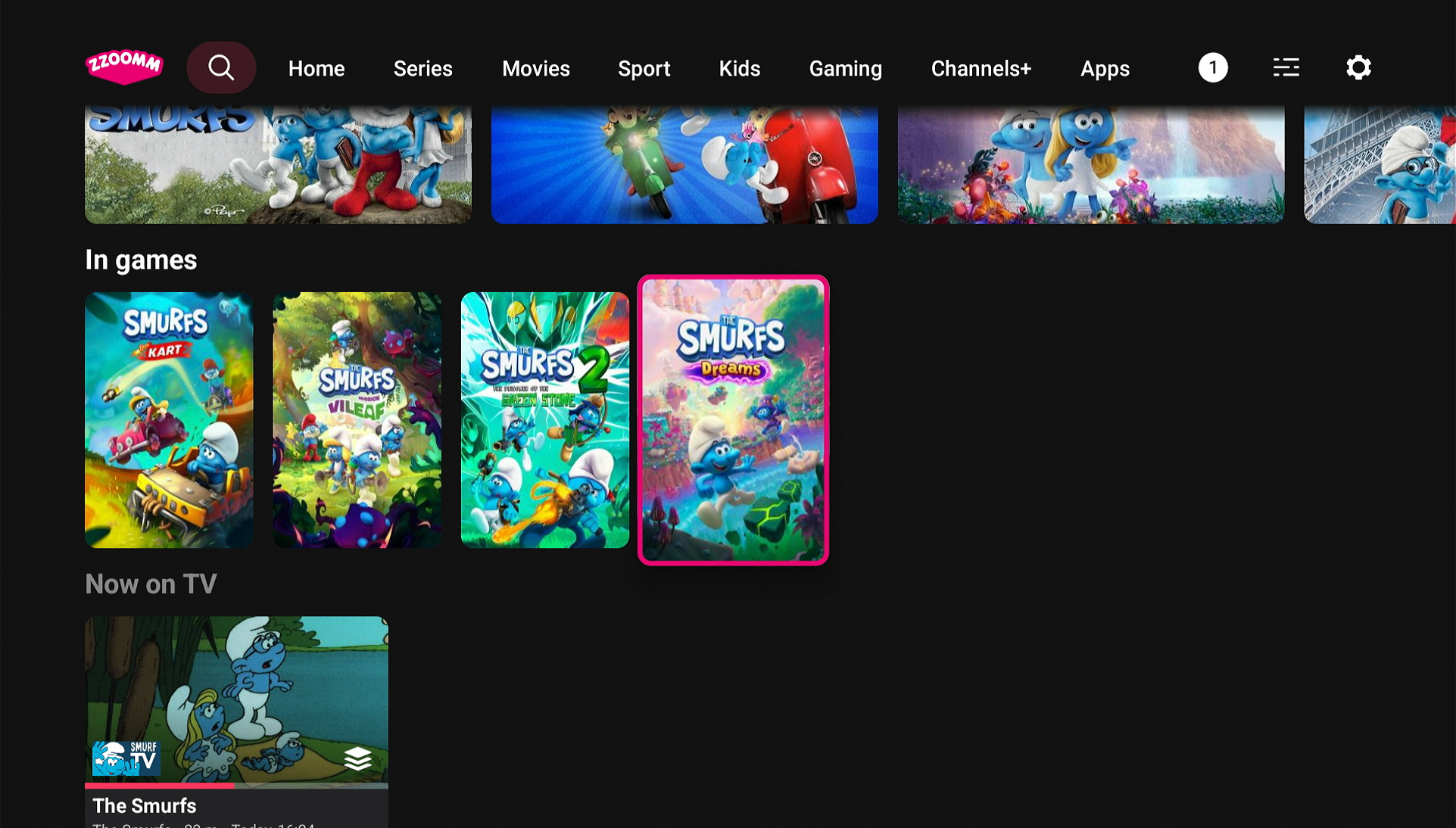The height and width of the screenshot is (828, 1456).
Task: Select The Smurfs Dreams game cover
Action: pyautogui.click(x=733, y=420)
